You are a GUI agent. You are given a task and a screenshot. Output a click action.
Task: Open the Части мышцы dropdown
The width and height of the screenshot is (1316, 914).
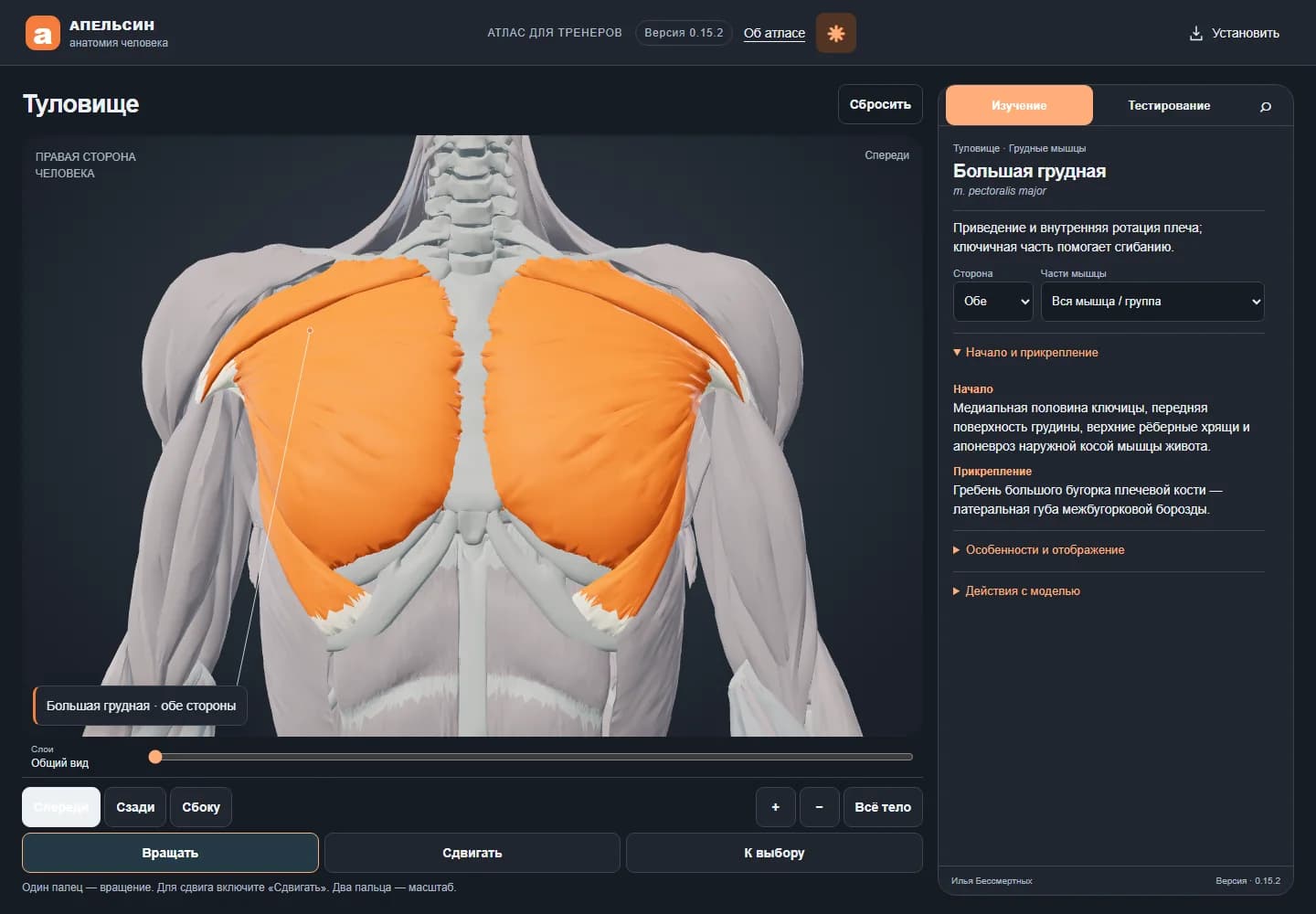coord(1152,302)
